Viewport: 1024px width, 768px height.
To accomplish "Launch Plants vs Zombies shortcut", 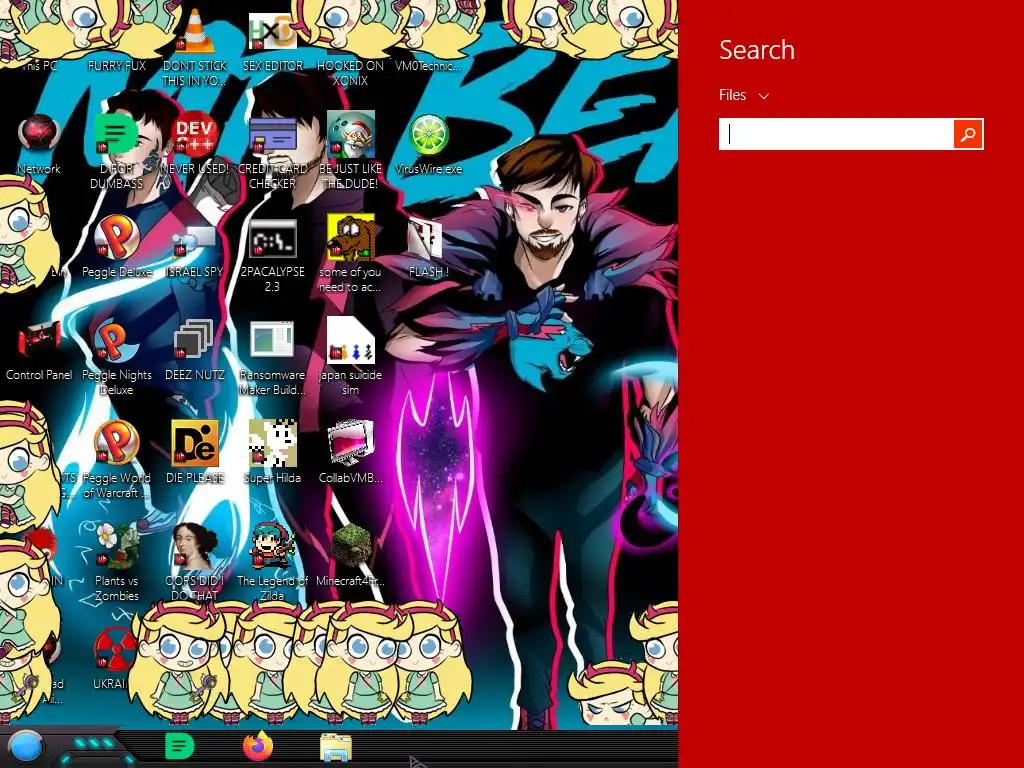I will coord(116,545).
